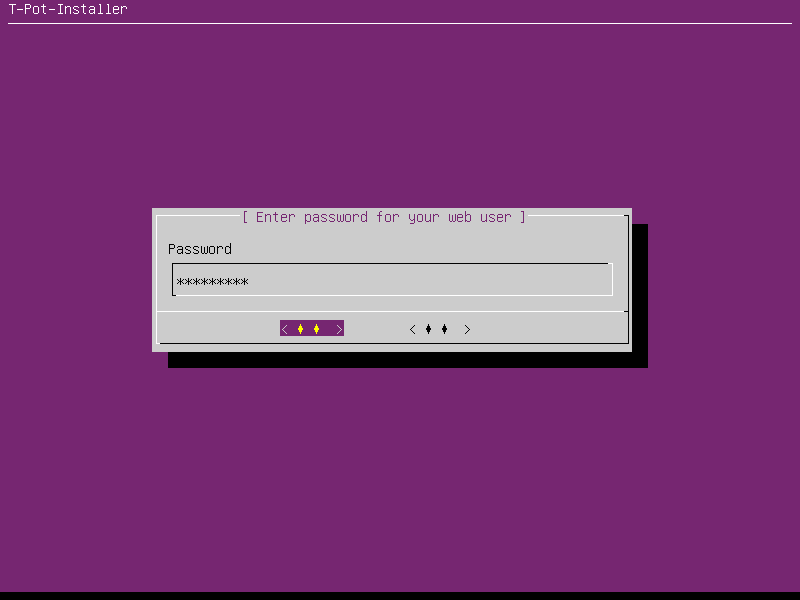The image size is (800, 600).
Task: Click the 'Password' field label
Action: (200, 249)
